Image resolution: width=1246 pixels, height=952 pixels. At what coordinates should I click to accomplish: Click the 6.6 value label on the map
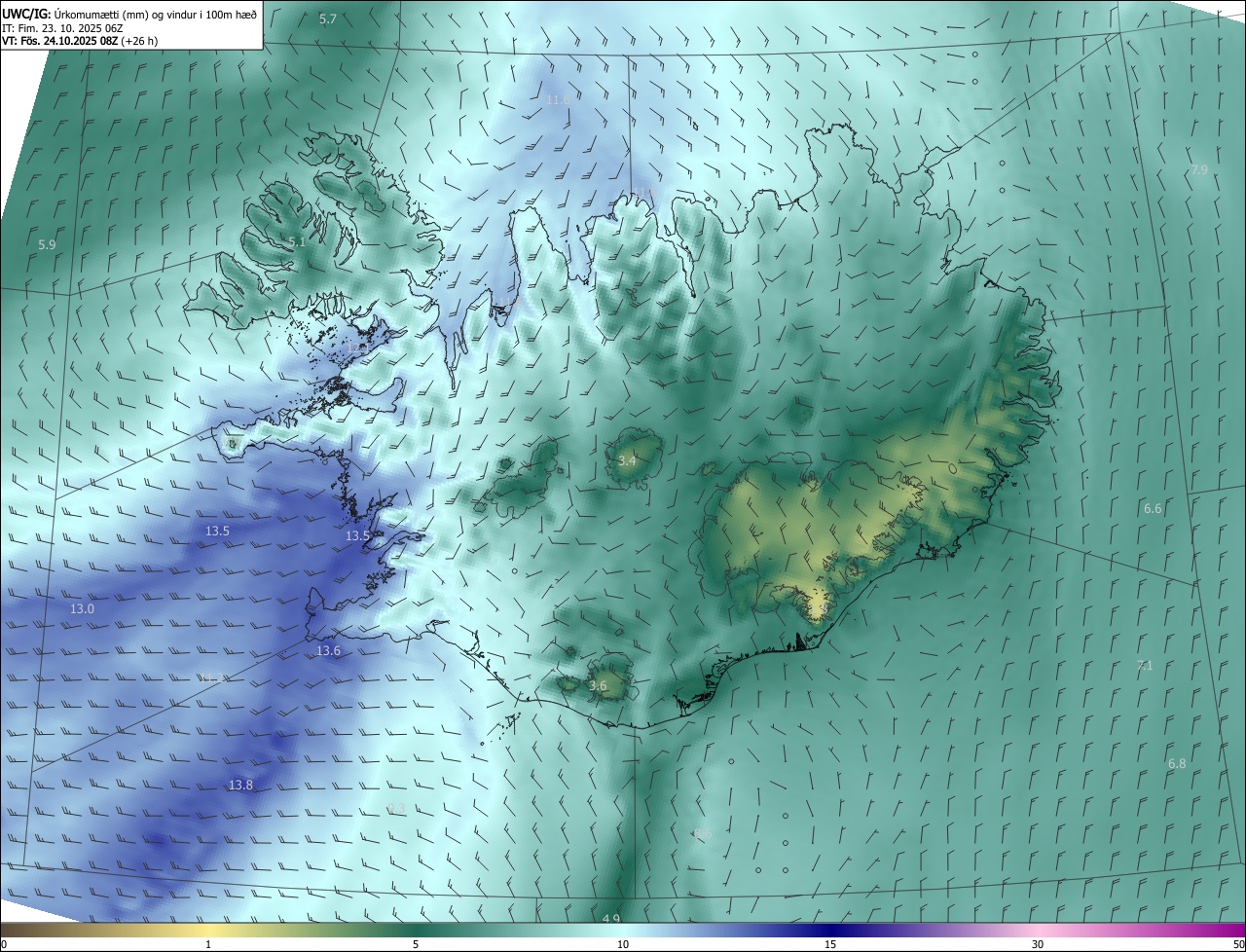(x=1153, y=508)
